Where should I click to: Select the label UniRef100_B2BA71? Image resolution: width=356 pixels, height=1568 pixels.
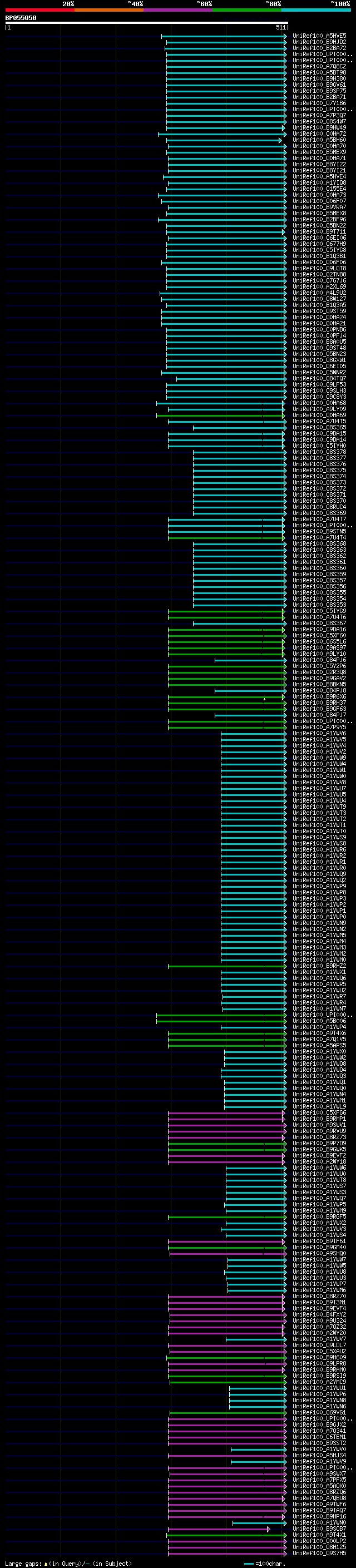point(319,97)
